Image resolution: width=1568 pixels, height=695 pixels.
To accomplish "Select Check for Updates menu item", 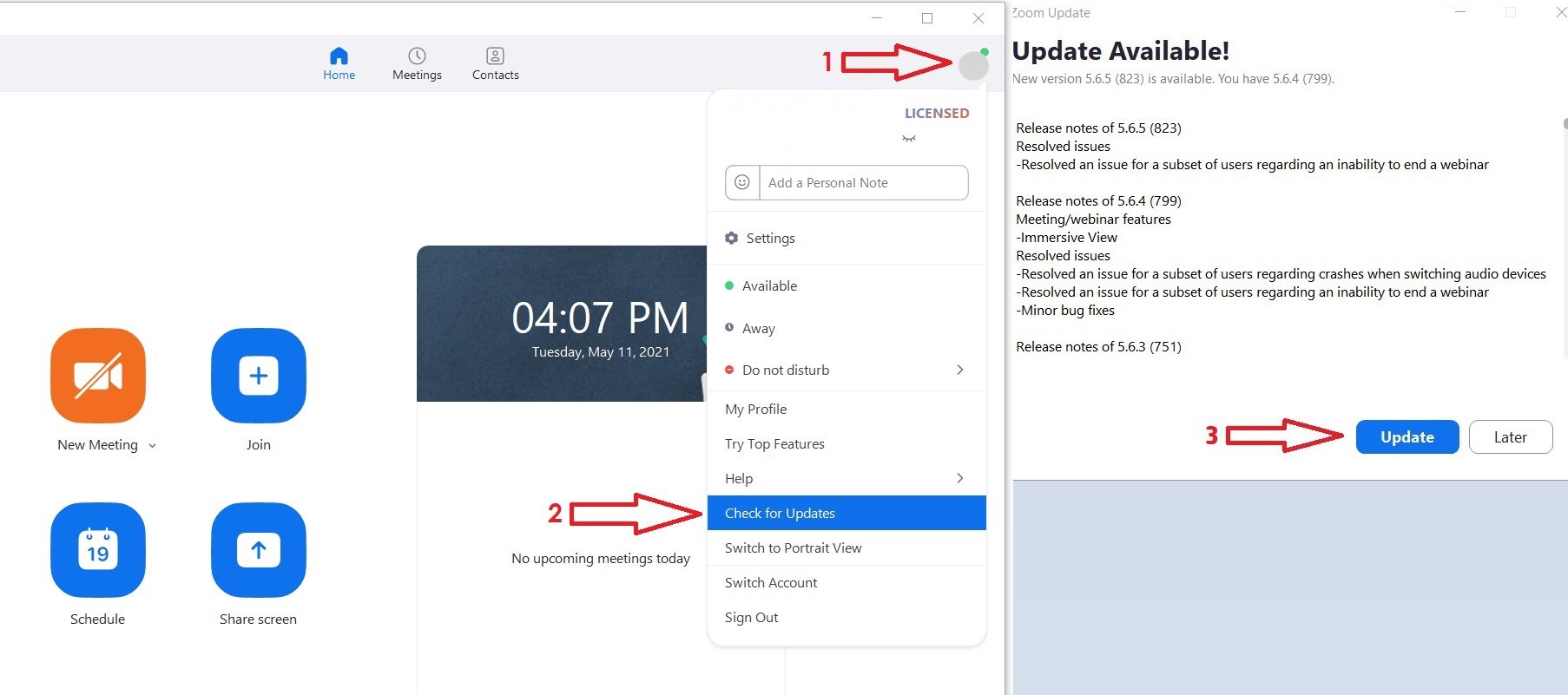I will (780, 513).
